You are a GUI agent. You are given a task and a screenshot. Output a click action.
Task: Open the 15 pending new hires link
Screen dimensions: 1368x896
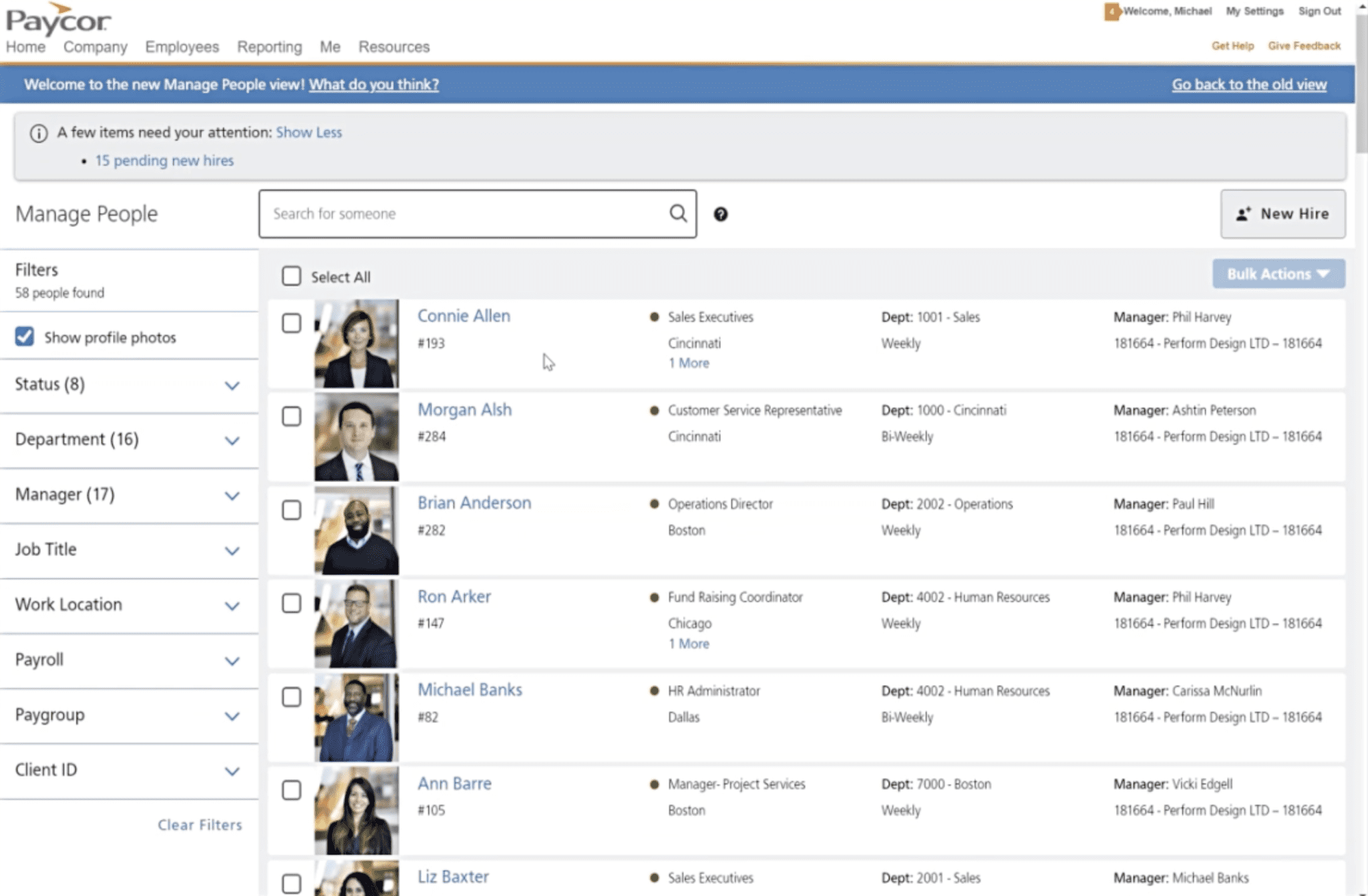(164, 160)
